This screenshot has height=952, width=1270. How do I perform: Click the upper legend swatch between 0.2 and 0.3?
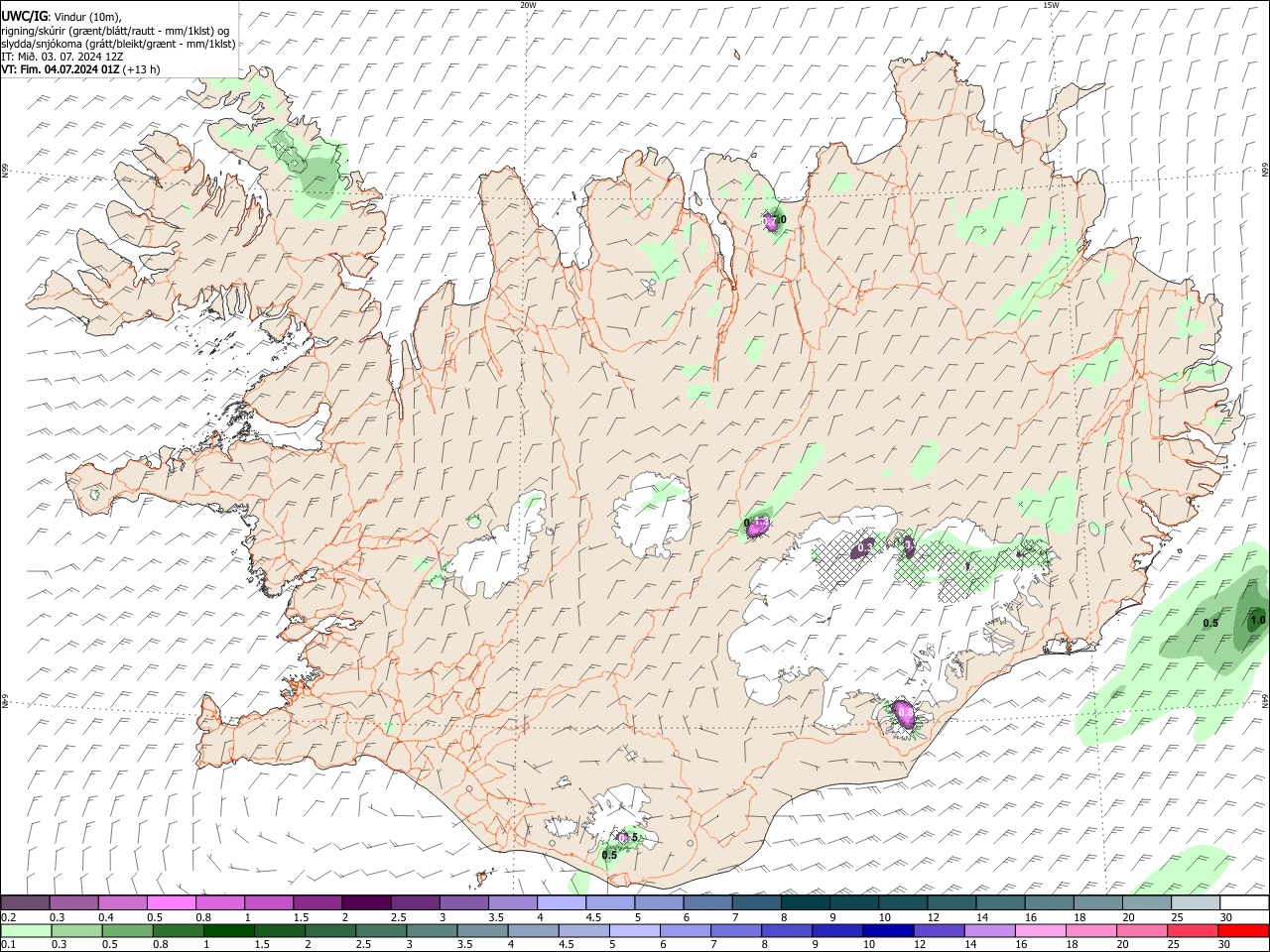point(25,903)
